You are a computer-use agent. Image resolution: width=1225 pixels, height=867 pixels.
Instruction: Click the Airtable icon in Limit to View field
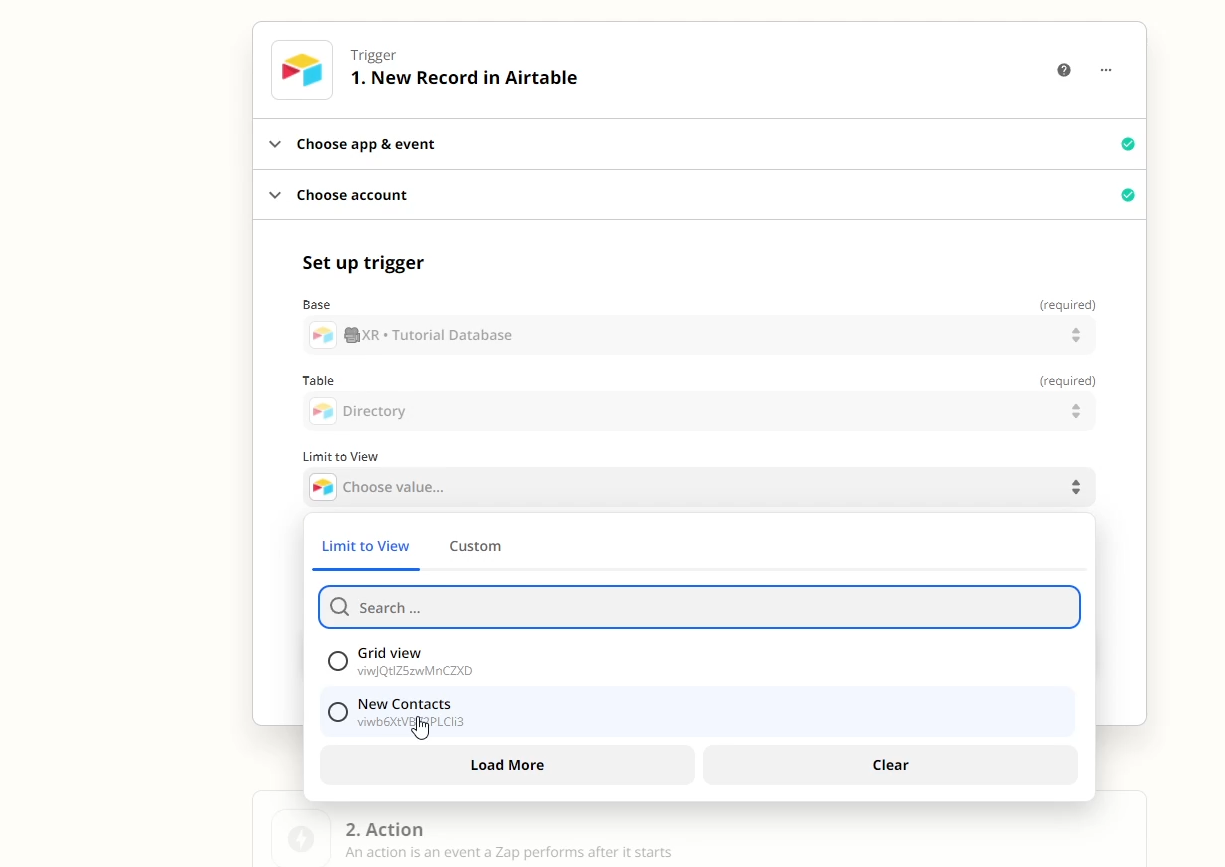(323, 487)
